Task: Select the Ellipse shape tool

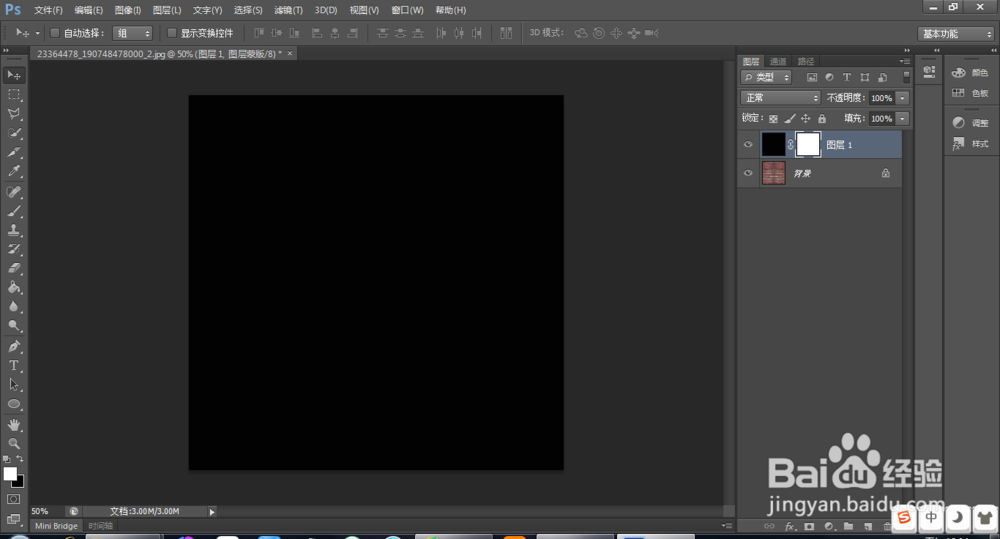Action: [x=13, y=404]
